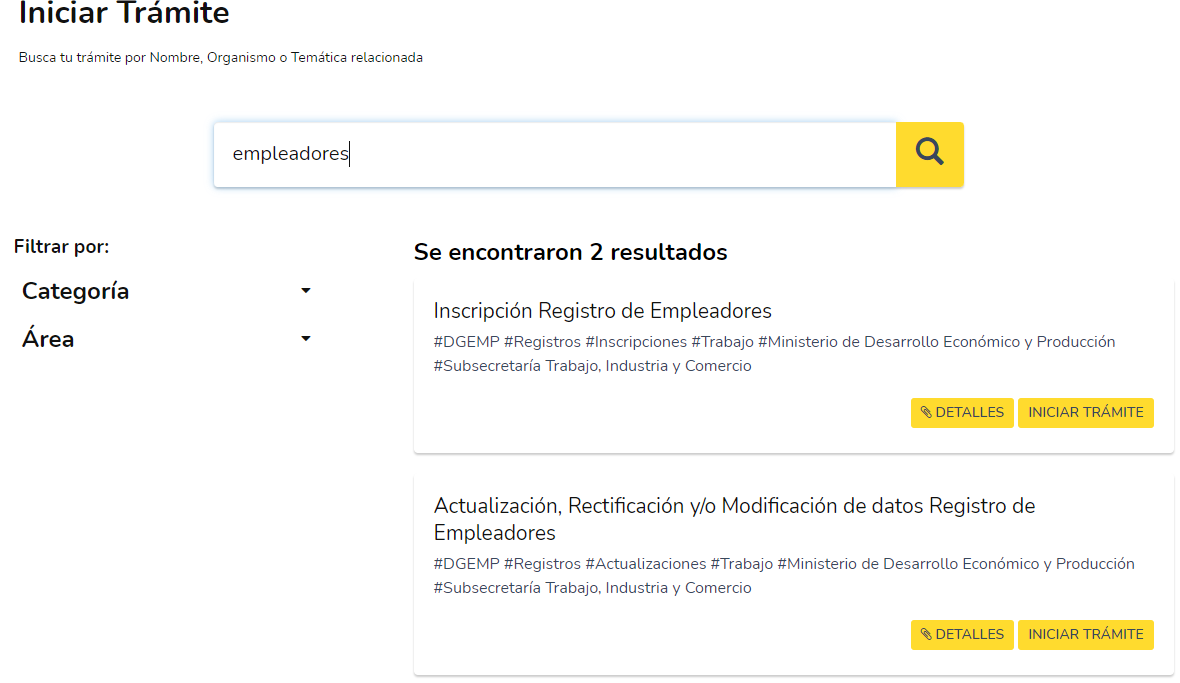The height and width of the screenshot is (683, 1180).
Task: Choose #Registros tag in the first result
Action: (x=542, y=342)
